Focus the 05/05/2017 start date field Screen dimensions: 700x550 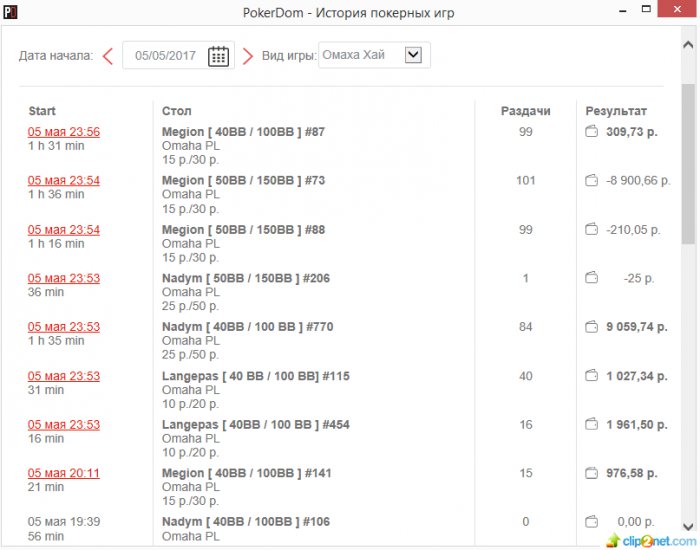179,55
